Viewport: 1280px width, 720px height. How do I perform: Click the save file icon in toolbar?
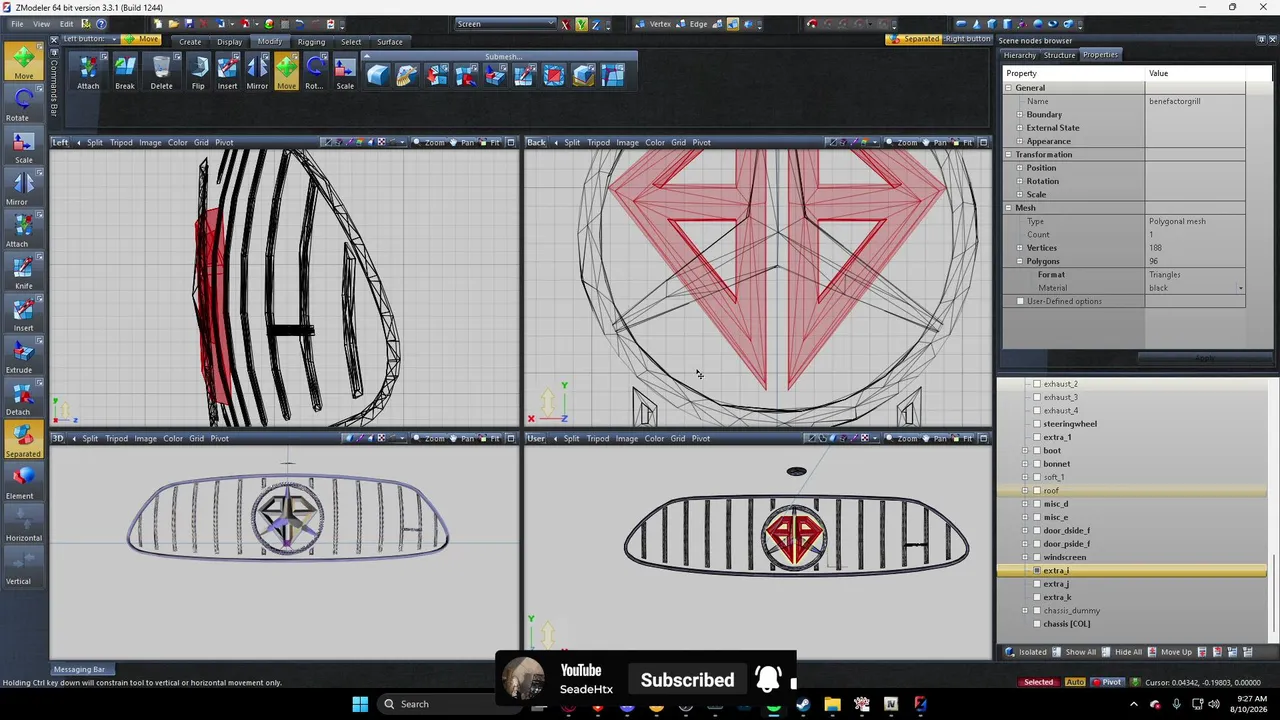coord(188,24)
